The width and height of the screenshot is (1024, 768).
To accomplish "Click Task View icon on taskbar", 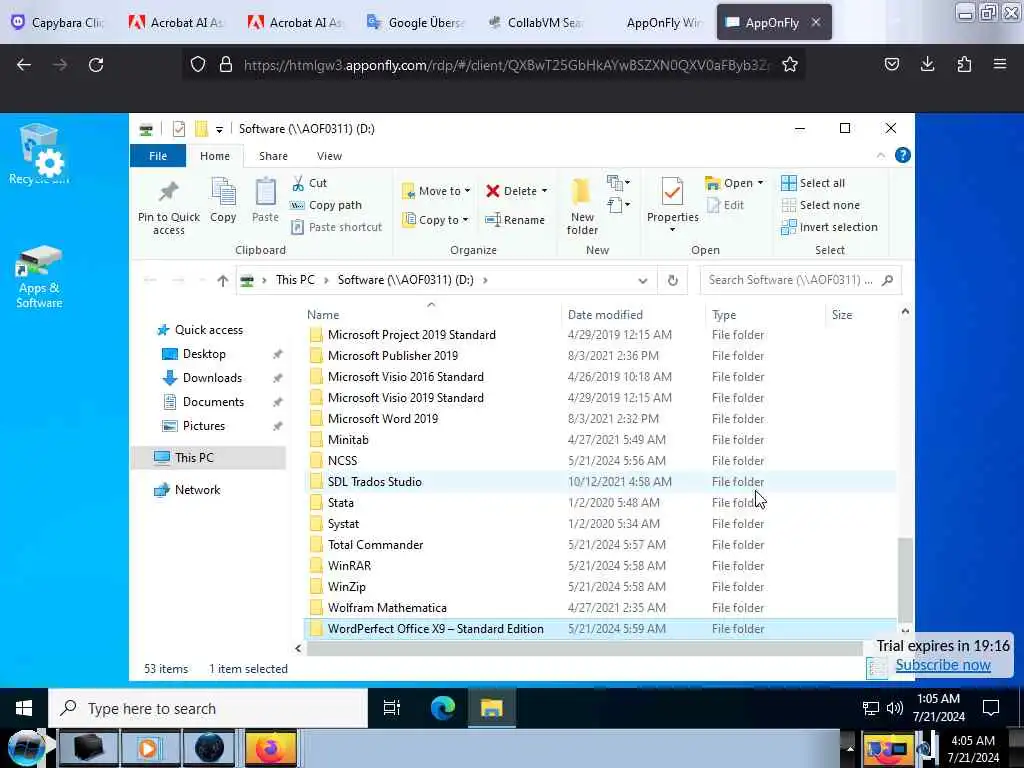I will pos(392,708).
